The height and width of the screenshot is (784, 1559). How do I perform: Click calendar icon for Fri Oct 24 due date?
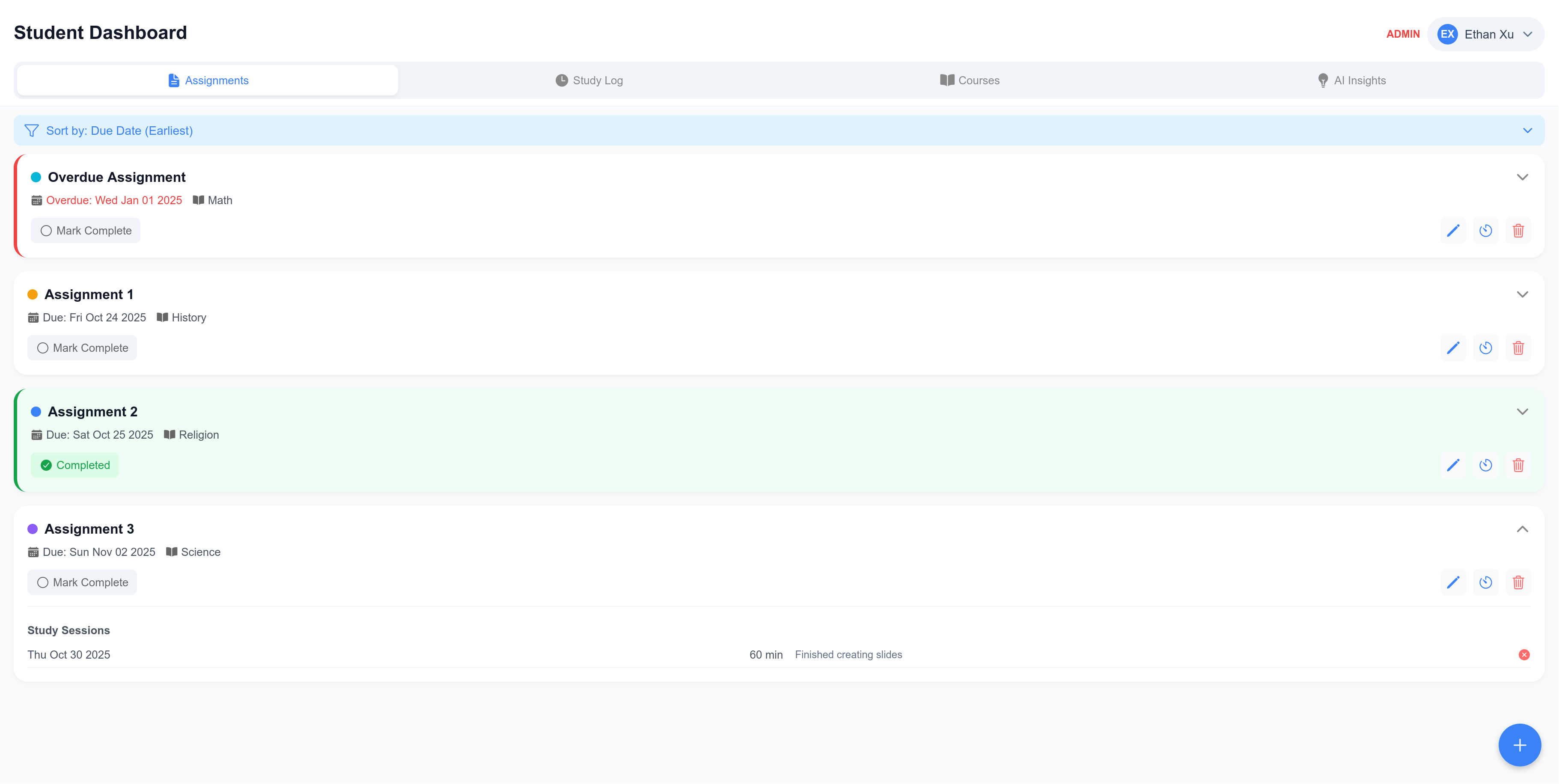tap(33, 318)
